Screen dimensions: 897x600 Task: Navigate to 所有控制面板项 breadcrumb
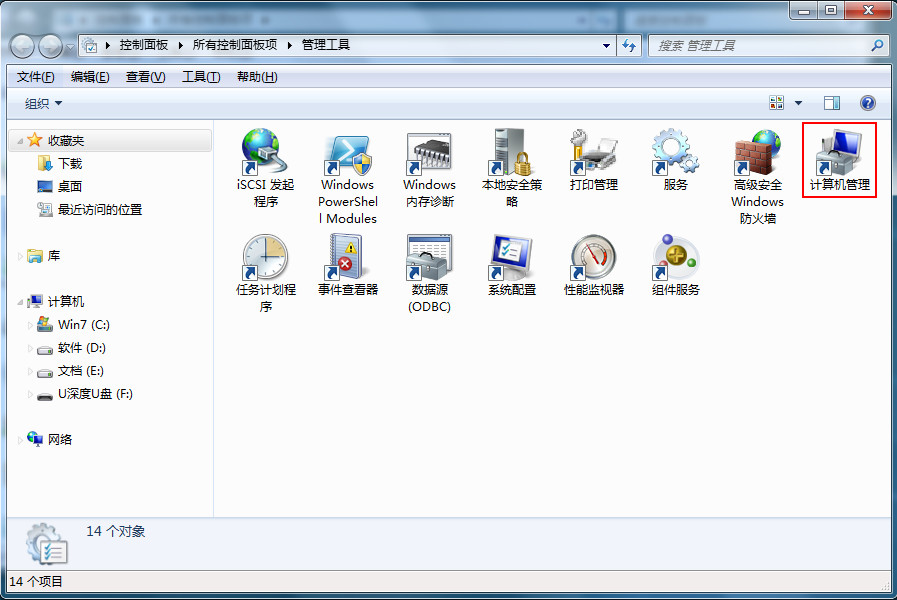(x=235, y=45)
